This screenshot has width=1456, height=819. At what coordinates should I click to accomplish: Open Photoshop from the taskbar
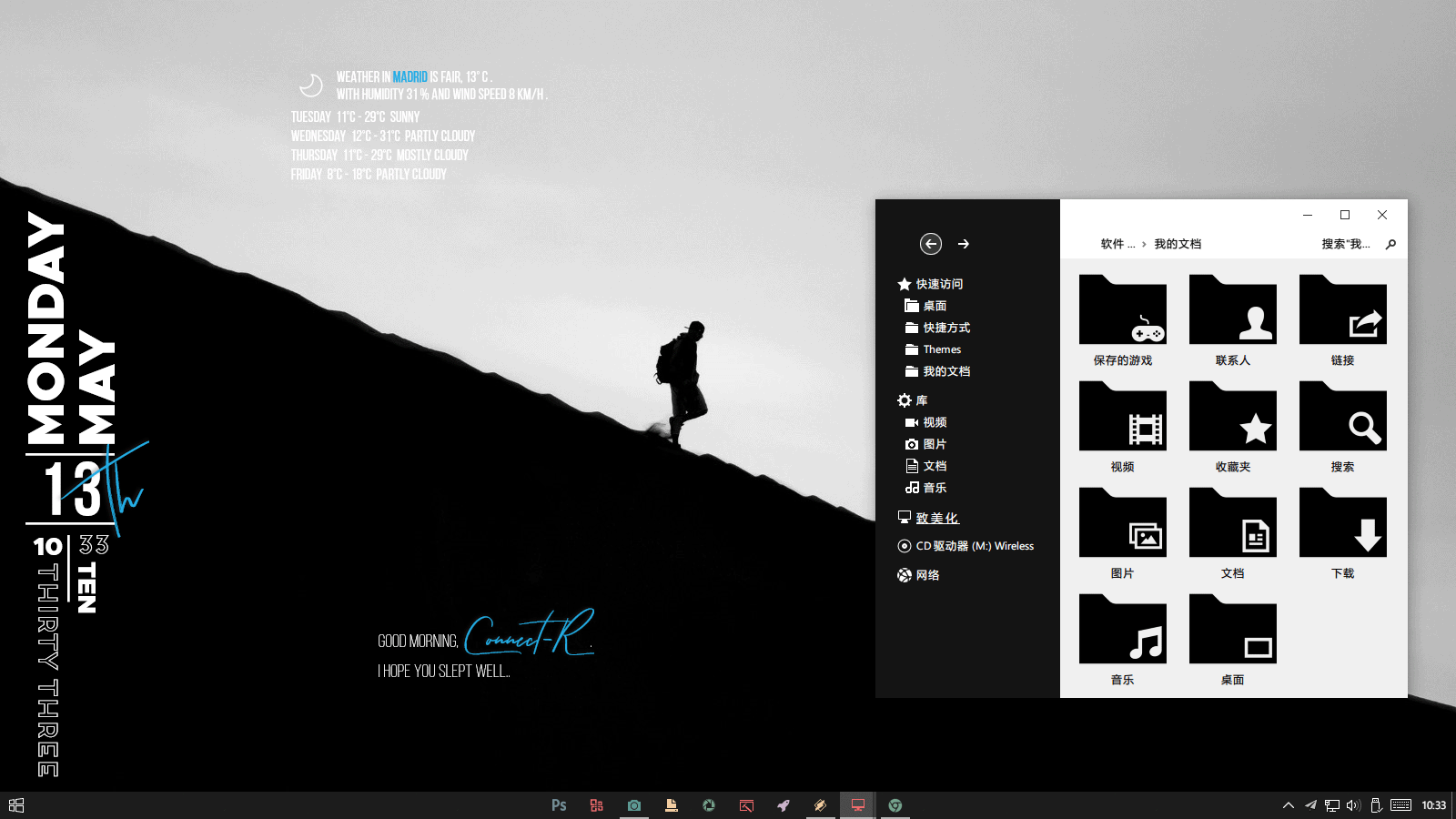[x=559, y=805]
